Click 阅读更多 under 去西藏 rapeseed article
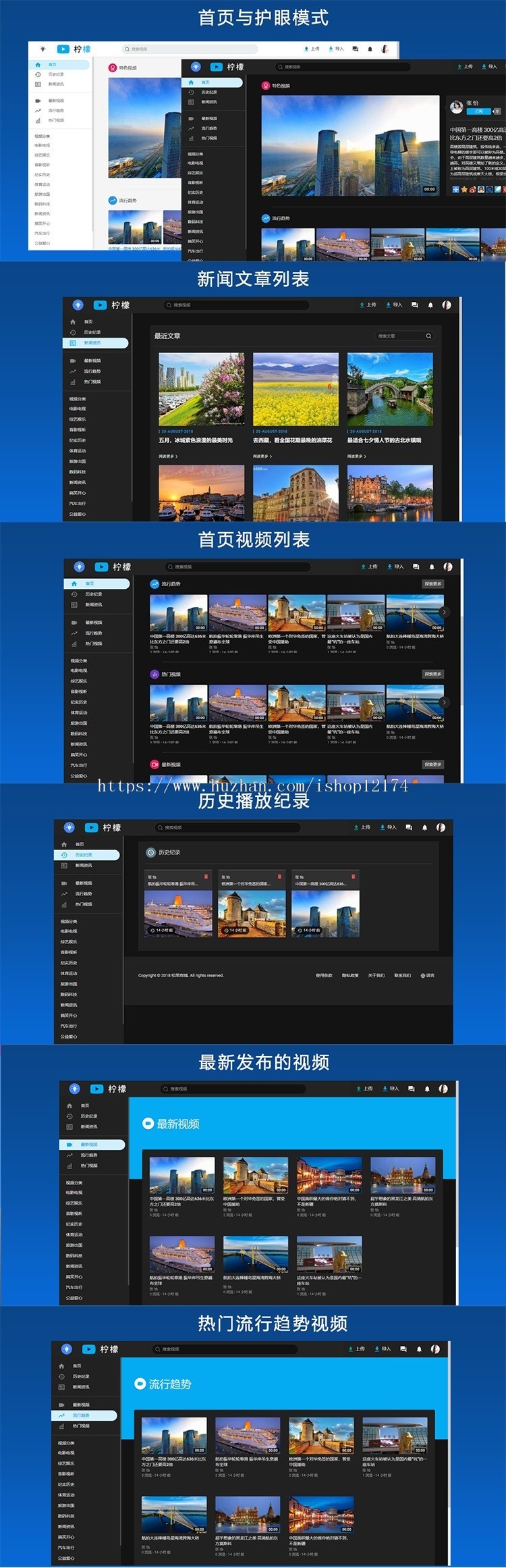 (262, 456)
